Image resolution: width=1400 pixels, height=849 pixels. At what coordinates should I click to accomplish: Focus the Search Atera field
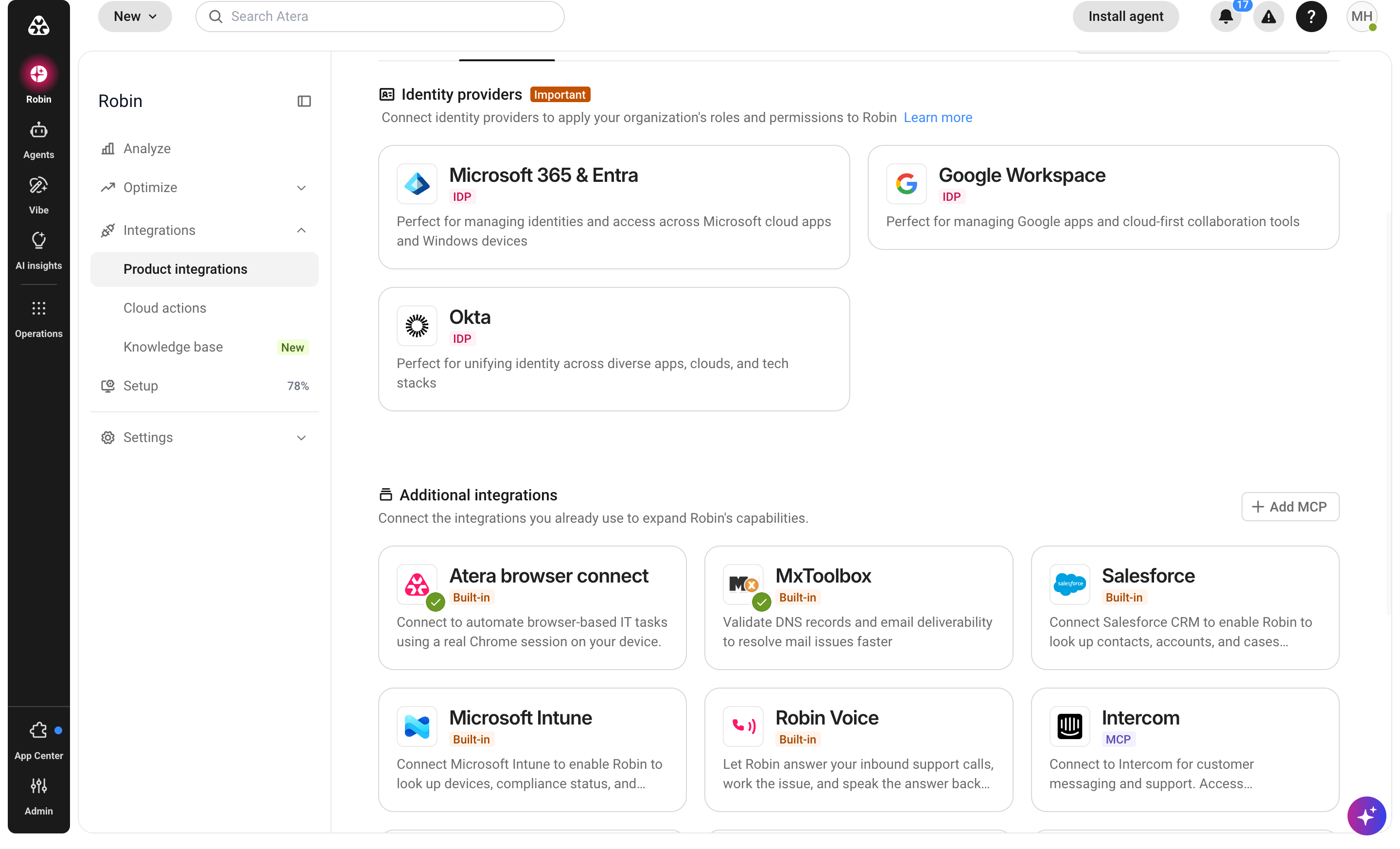pyautogui.click(x=380, y=17)
